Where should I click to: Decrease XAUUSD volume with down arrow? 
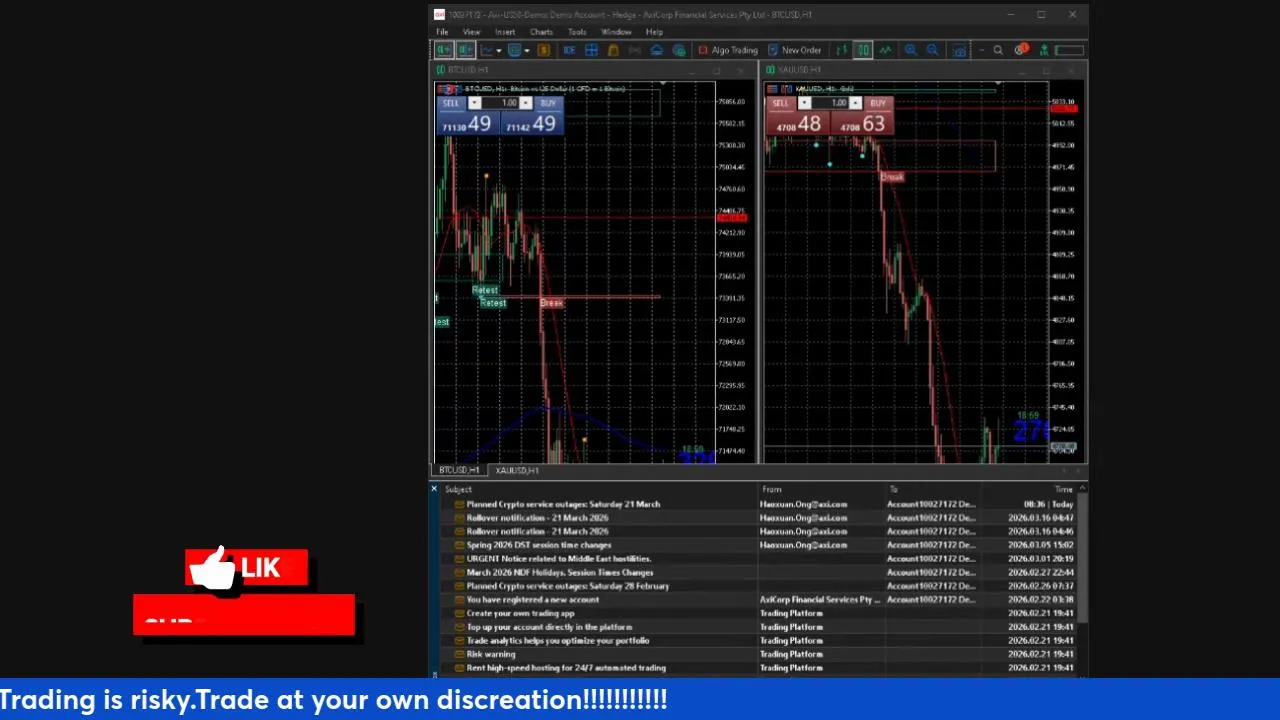(x=805, y=103)
